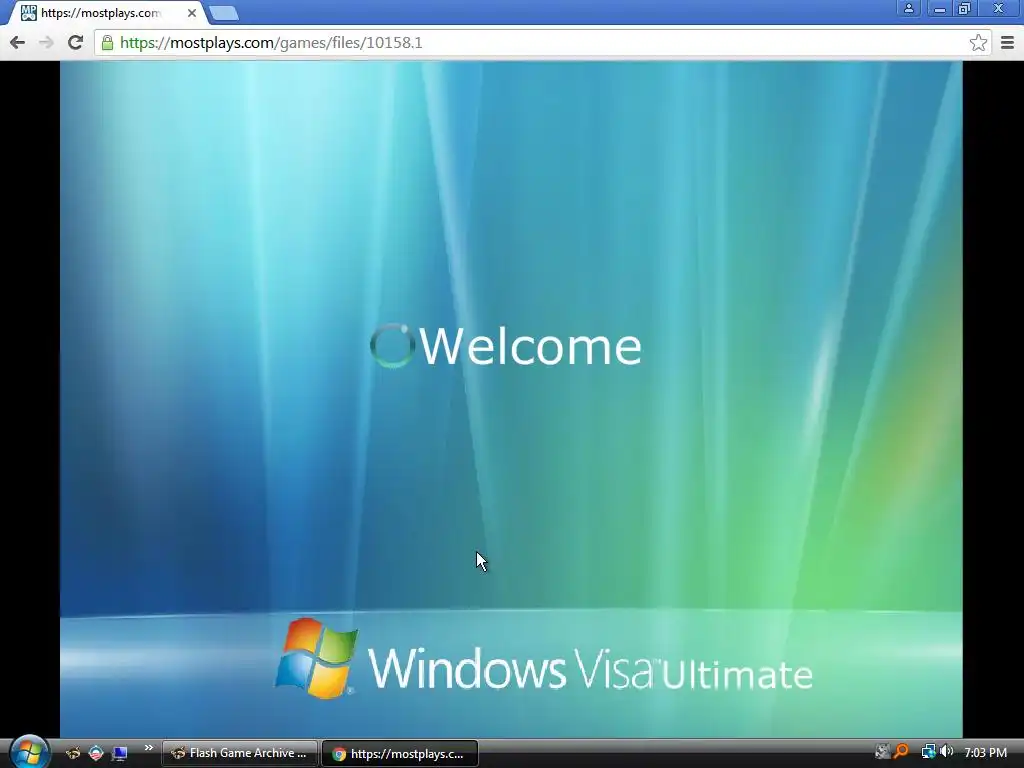Click the Windows Visa Ultimate text
This screenshot has height=768, width=1024.
(x=590, y=669)
